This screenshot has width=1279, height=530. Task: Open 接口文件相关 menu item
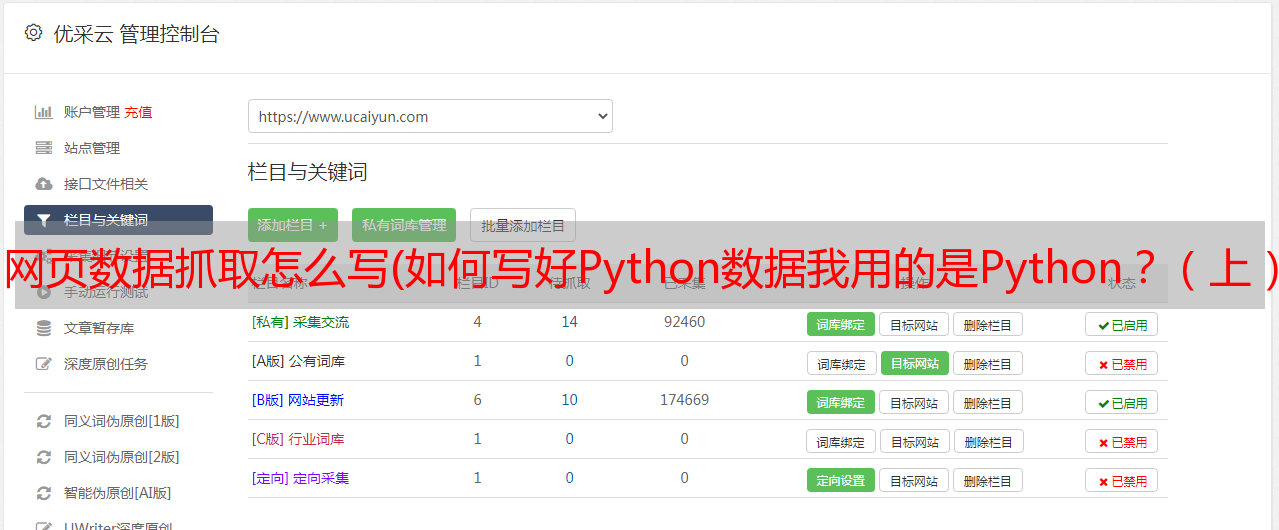[106, 184]
